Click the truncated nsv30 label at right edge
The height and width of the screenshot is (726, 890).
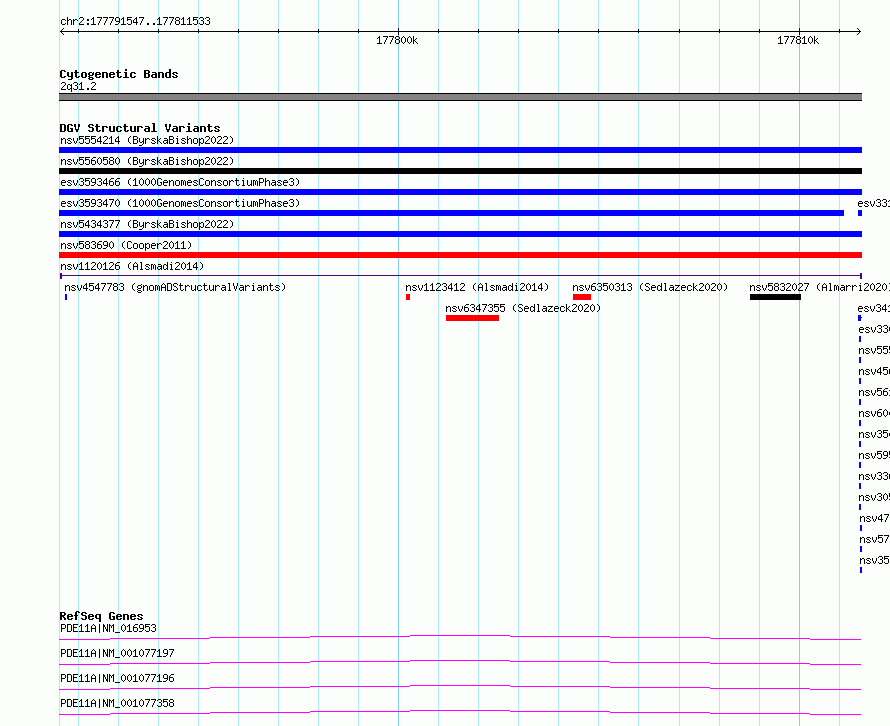874,497
